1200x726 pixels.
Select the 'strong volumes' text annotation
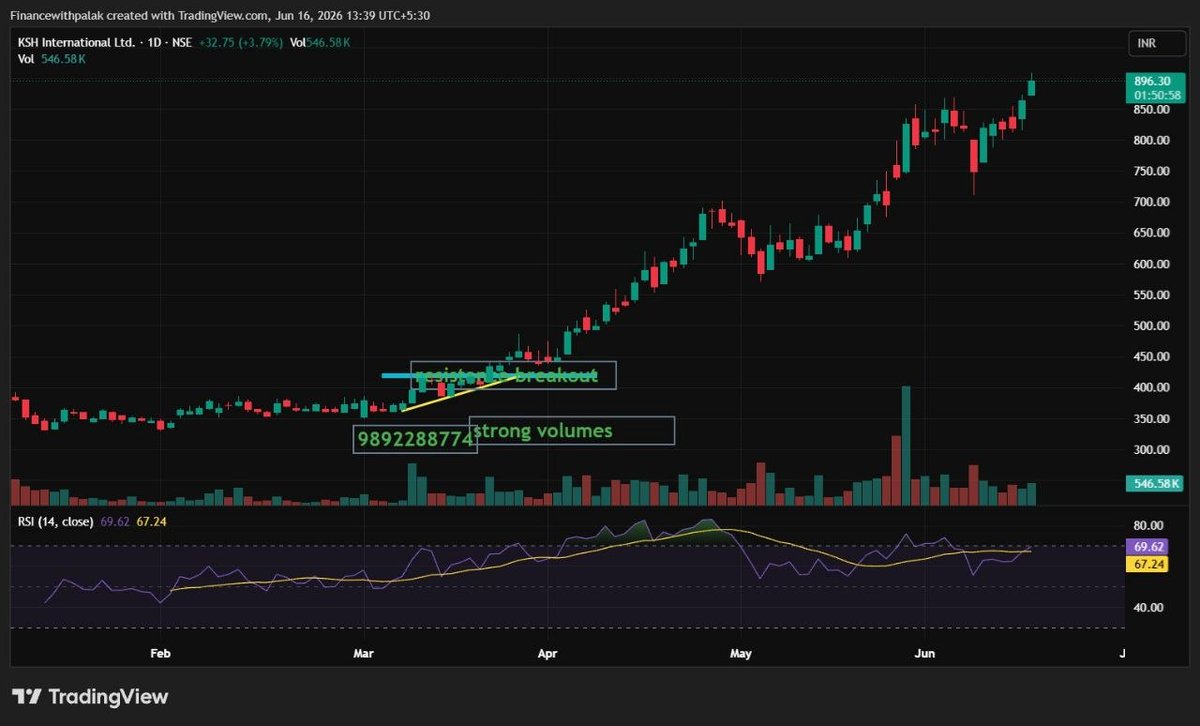(572, 431)
